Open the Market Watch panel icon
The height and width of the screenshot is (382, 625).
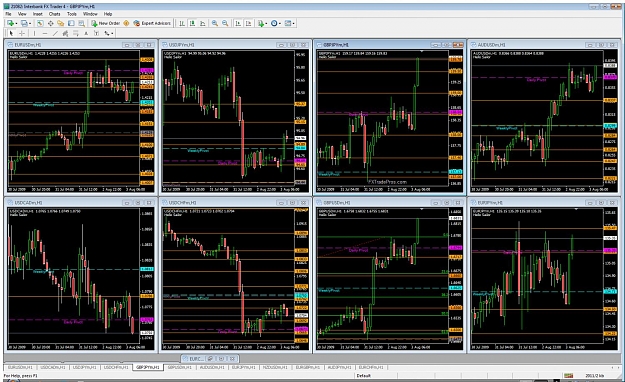pos(40,23)
